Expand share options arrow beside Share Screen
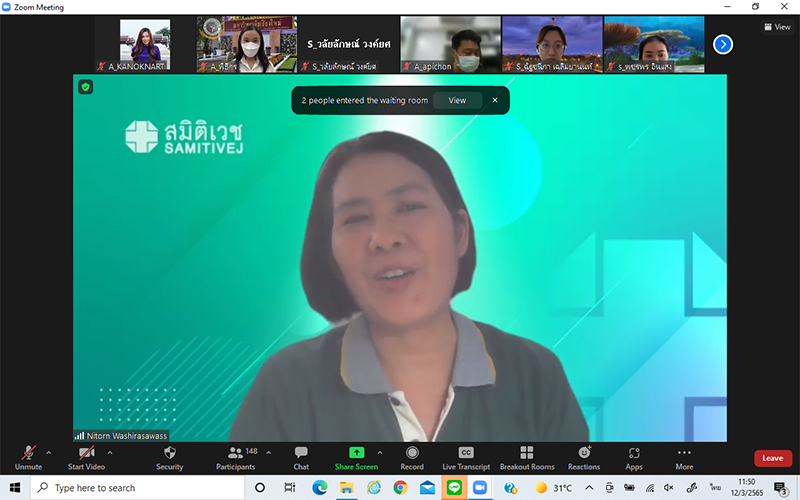 coord(380,453)
